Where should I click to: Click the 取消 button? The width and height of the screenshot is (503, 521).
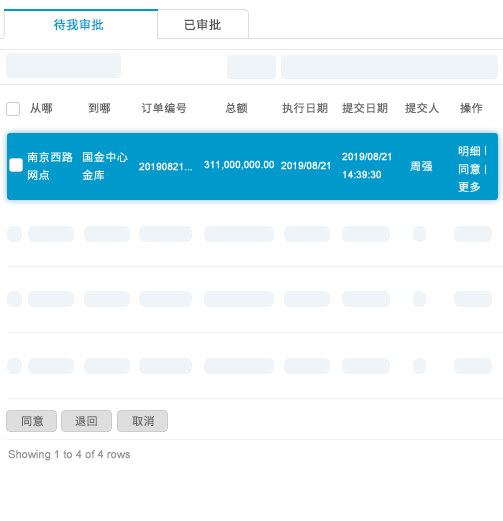click(142, 421)
